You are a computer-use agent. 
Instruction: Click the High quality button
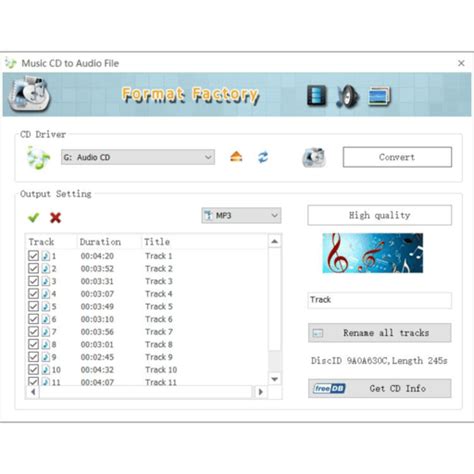click(x=380, y=215)
